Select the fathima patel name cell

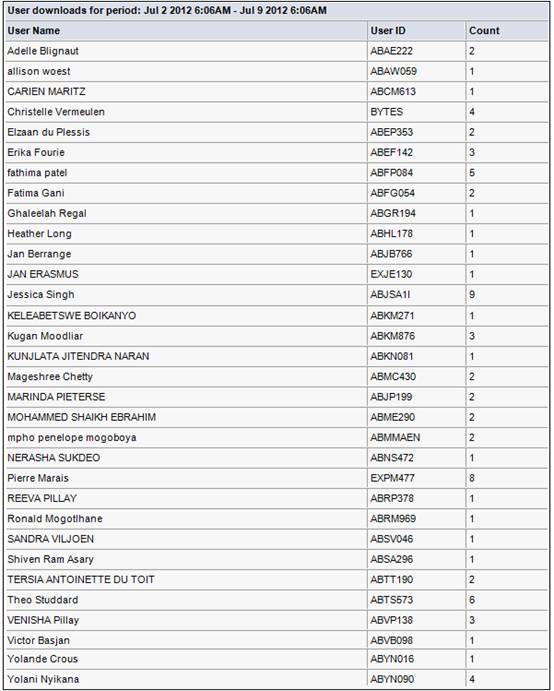37,173
